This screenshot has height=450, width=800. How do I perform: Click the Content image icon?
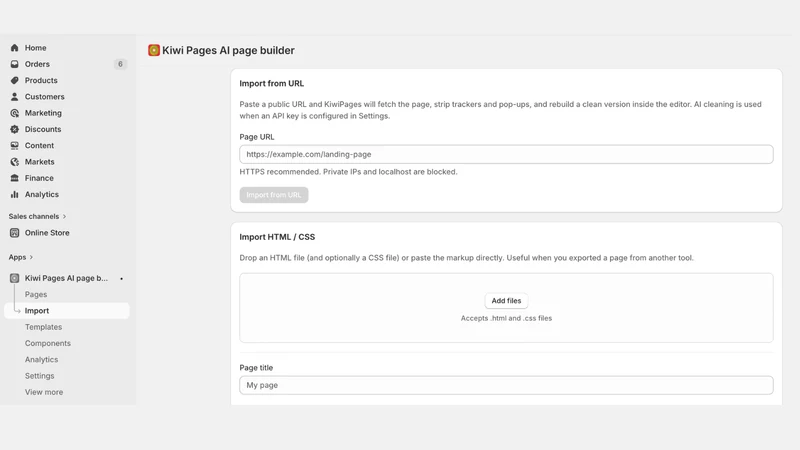[14, 146]
